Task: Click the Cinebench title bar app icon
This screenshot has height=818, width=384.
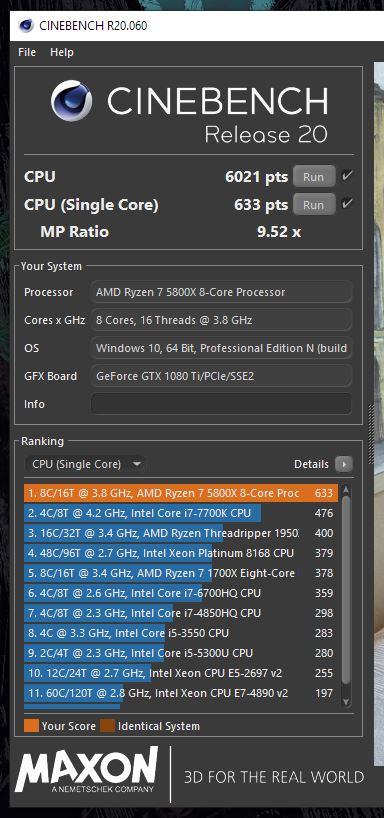Action: [26, 26]
